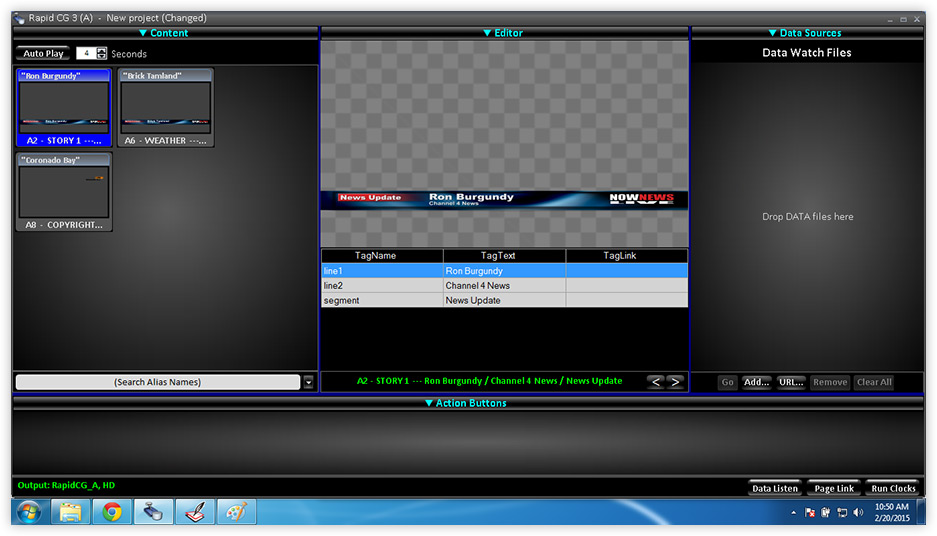Collapse the Action Buttons panel header
The height and width of the screenshot is (536, 937).
(x=466, y=403)
